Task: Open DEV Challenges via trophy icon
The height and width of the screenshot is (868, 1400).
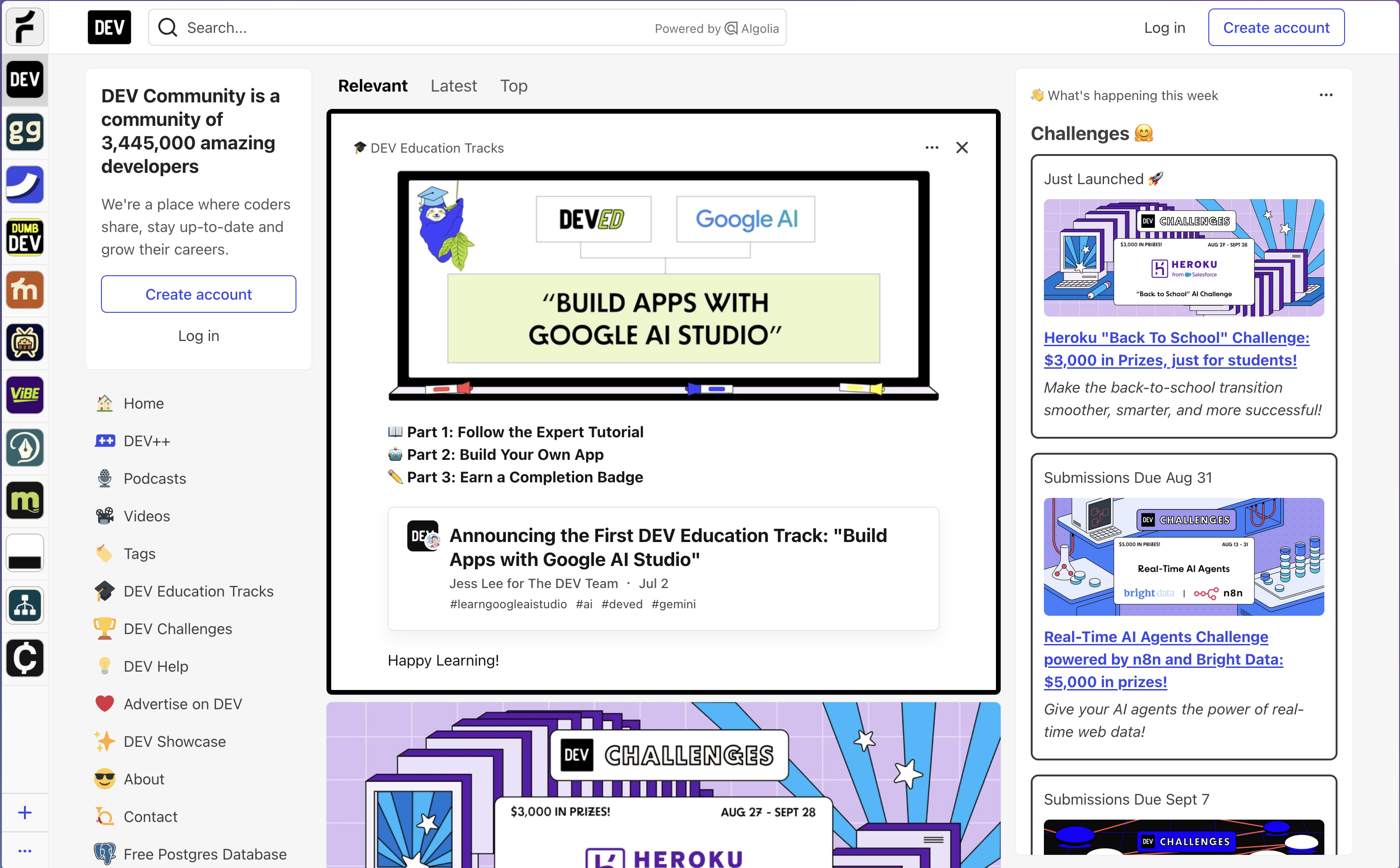Action: pyautogui.click(x=104, y=628)
